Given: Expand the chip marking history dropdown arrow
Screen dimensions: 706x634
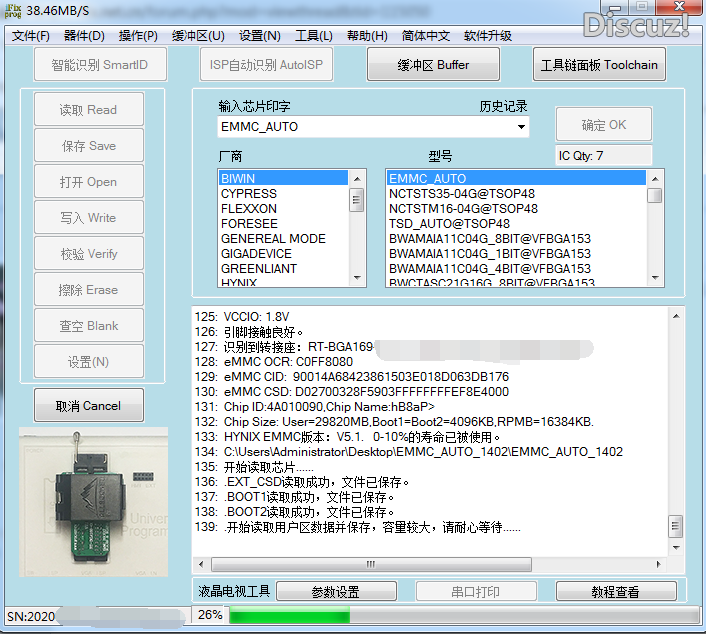Looking at the screenshot, I should pos(521,127).
